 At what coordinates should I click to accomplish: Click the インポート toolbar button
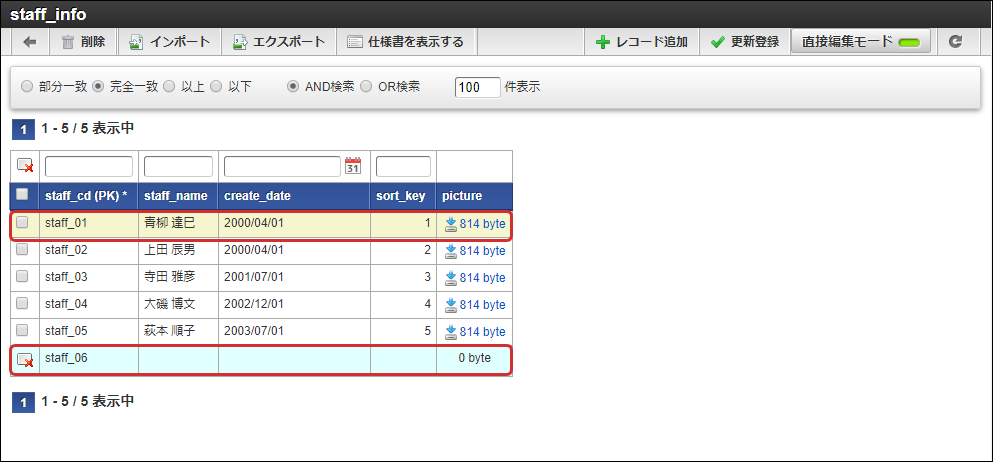(169, 42)
